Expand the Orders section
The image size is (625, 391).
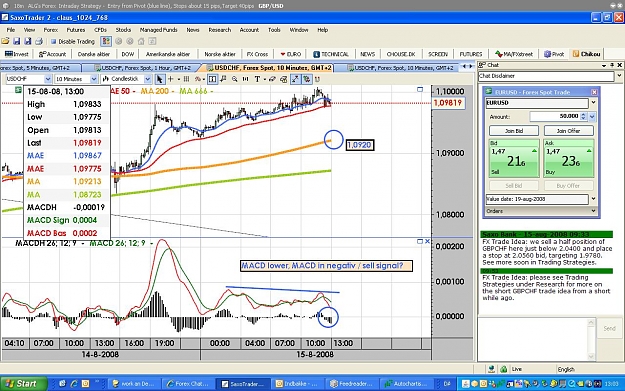coord(541,211)
